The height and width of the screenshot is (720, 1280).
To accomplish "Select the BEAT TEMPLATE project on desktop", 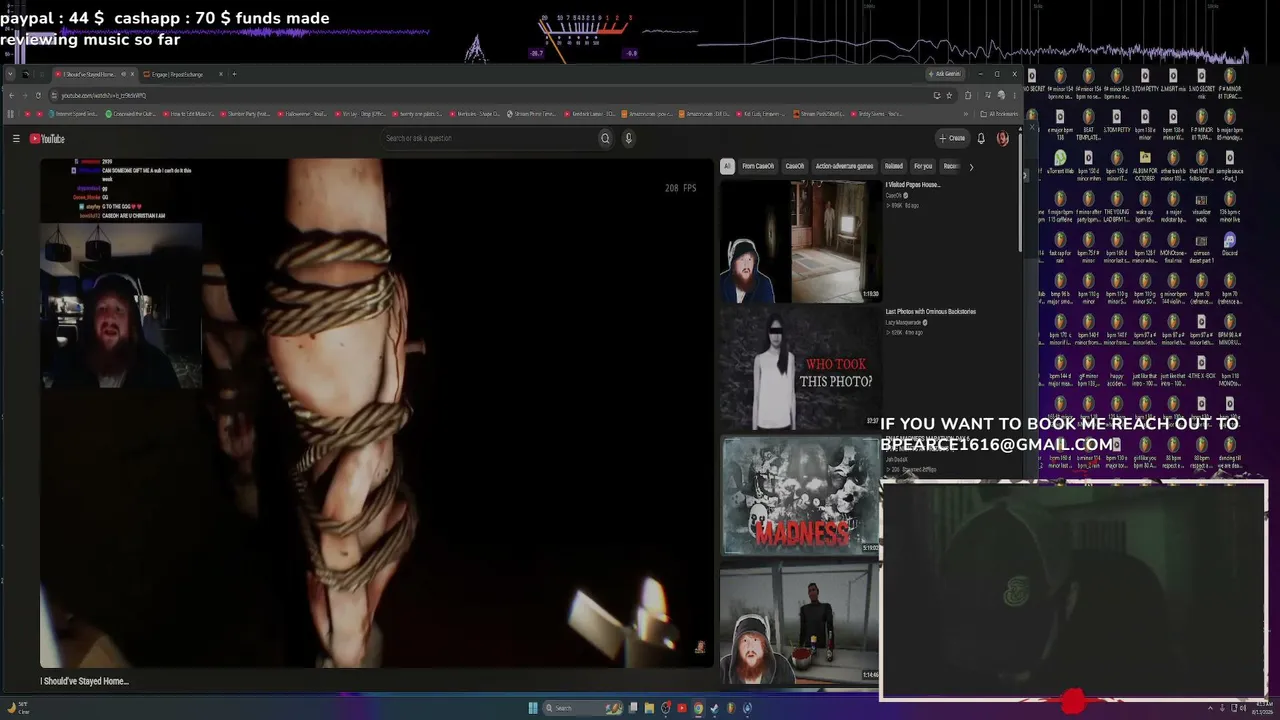I will pyautogui.click(x=1088, y=122).
